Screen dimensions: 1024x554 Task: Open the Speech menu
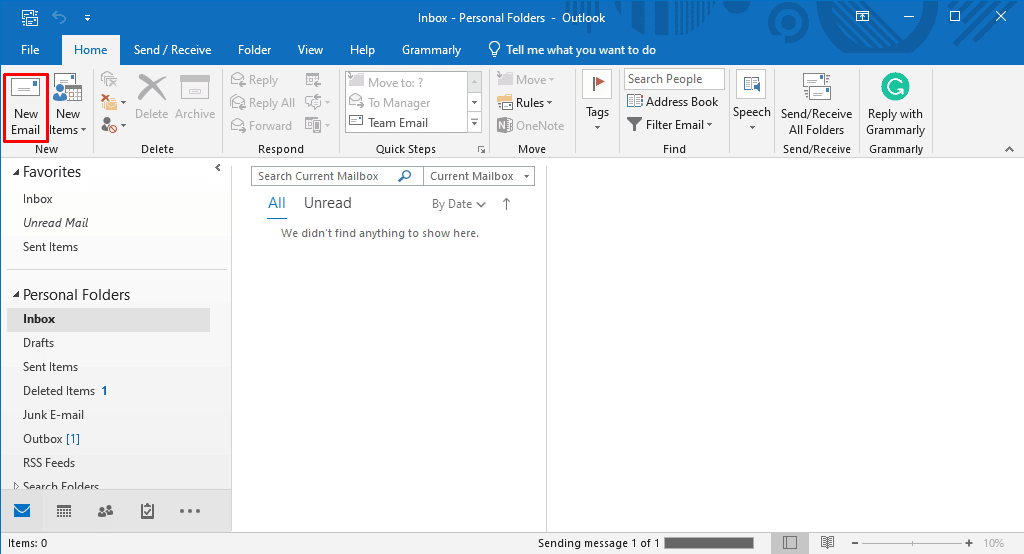coord(751,101)
